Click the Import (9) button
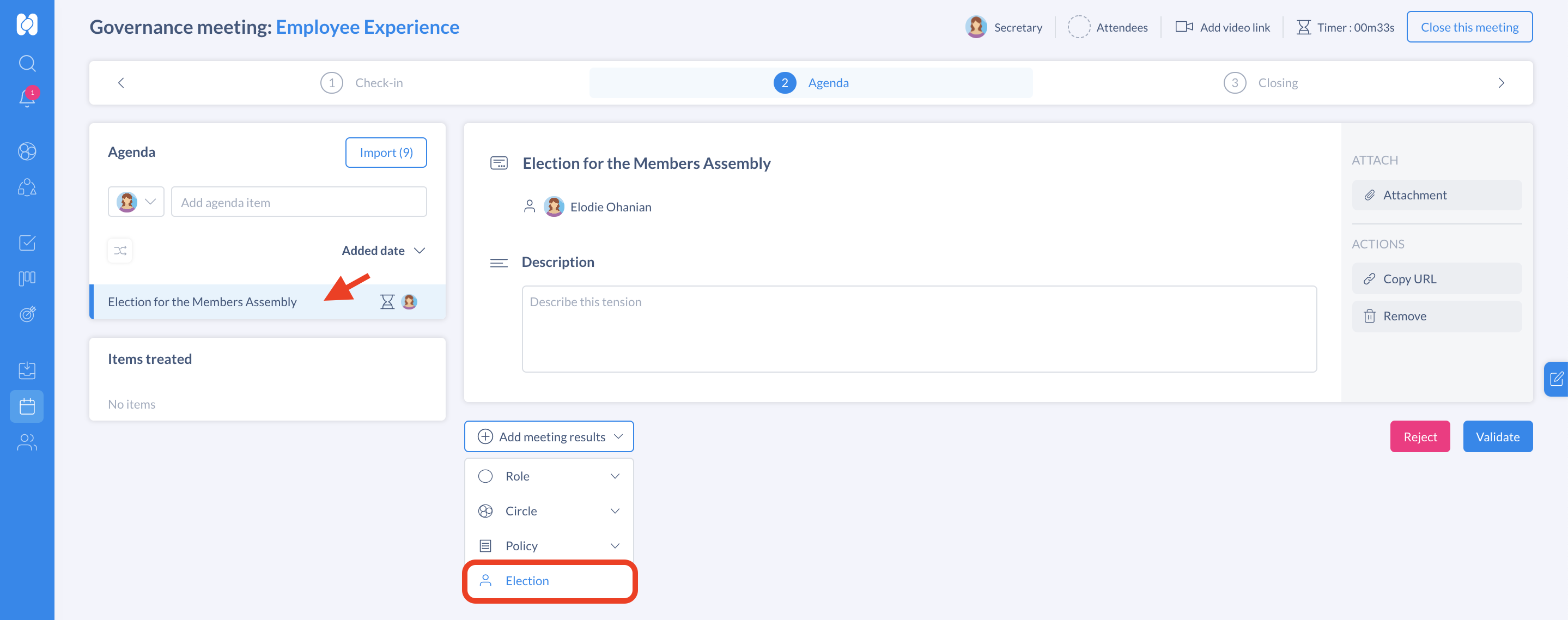 [x=386, y=152]
